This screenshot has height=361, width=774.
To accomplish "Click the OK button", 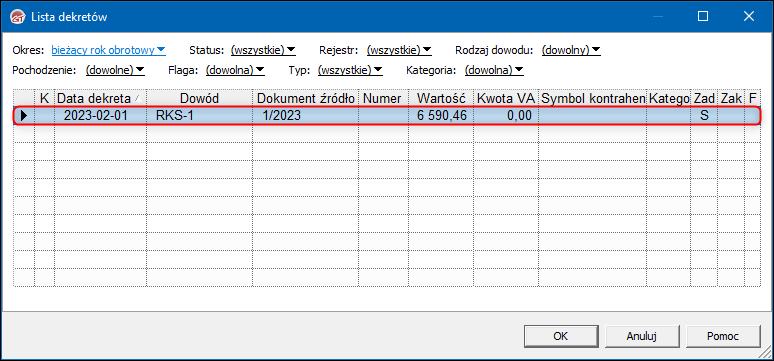I will 561,336.
